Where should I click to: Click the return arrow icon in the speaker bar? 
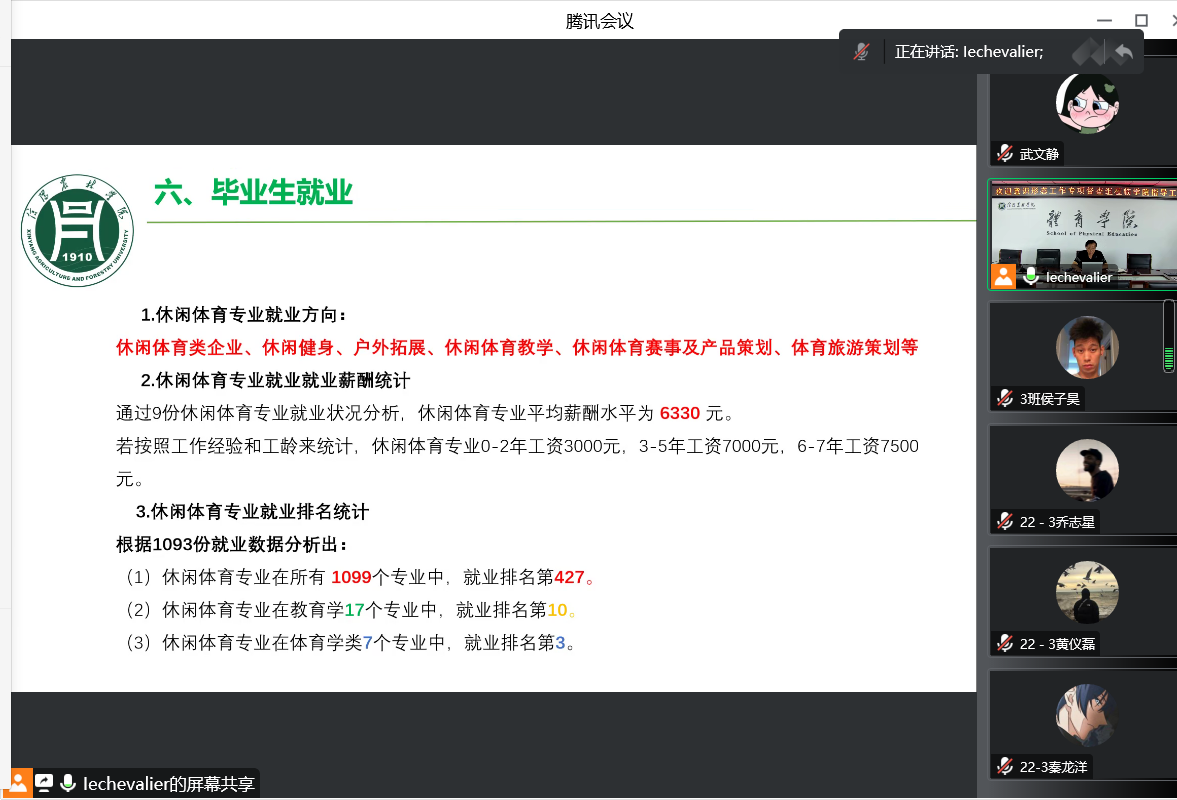(x=1124, y=52)
